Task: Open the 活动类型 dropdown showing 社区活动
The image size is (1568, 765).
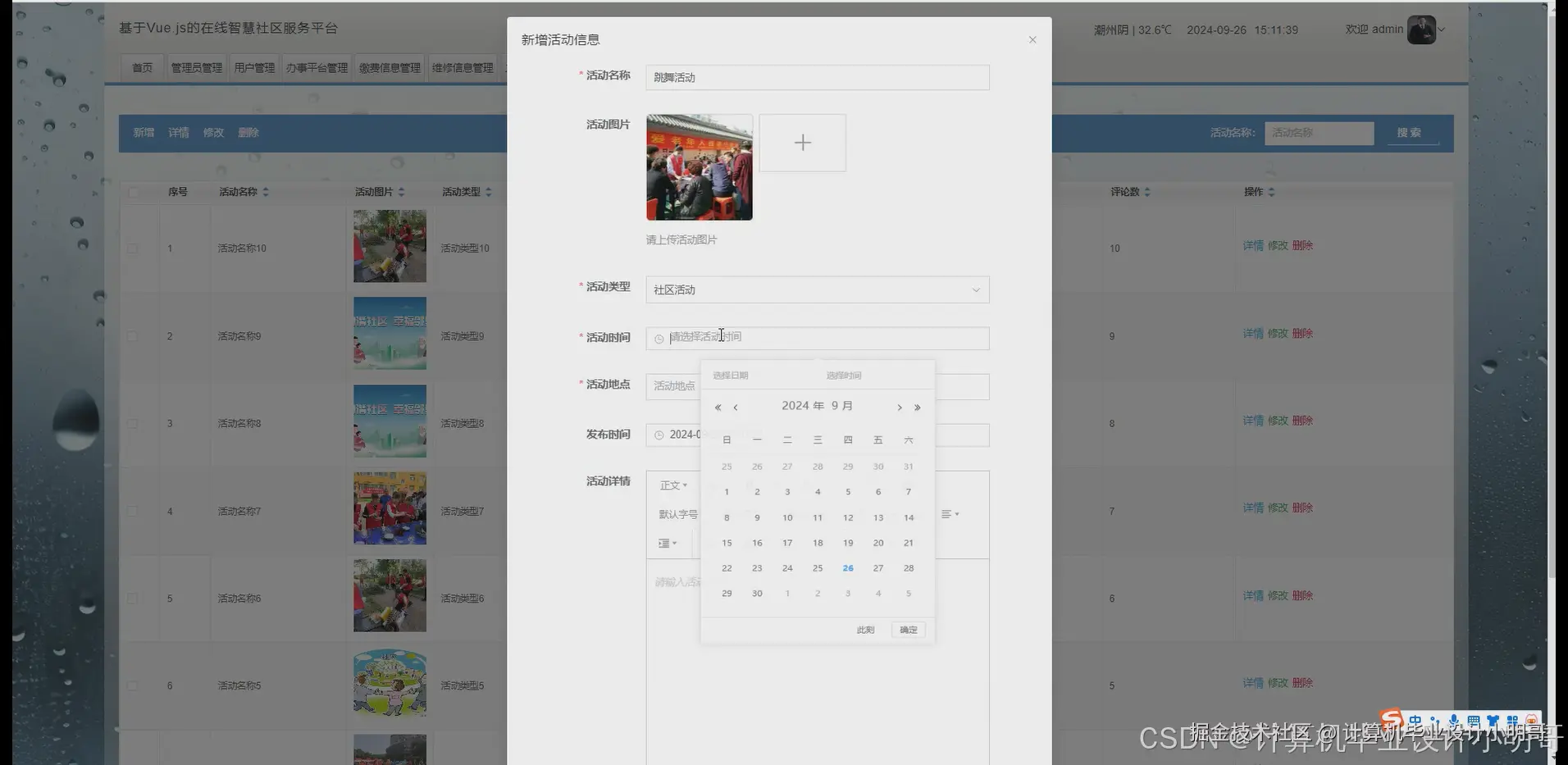Action: [x=816, y=289]
